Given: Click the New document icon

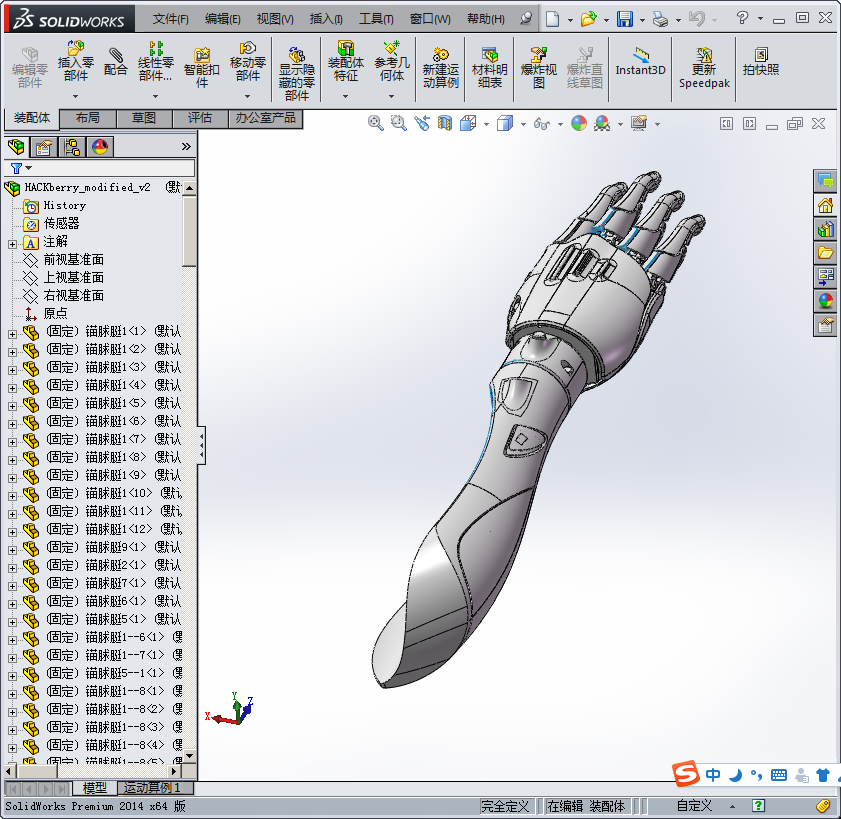Looking at the screenshot, I should coord(552,19).
